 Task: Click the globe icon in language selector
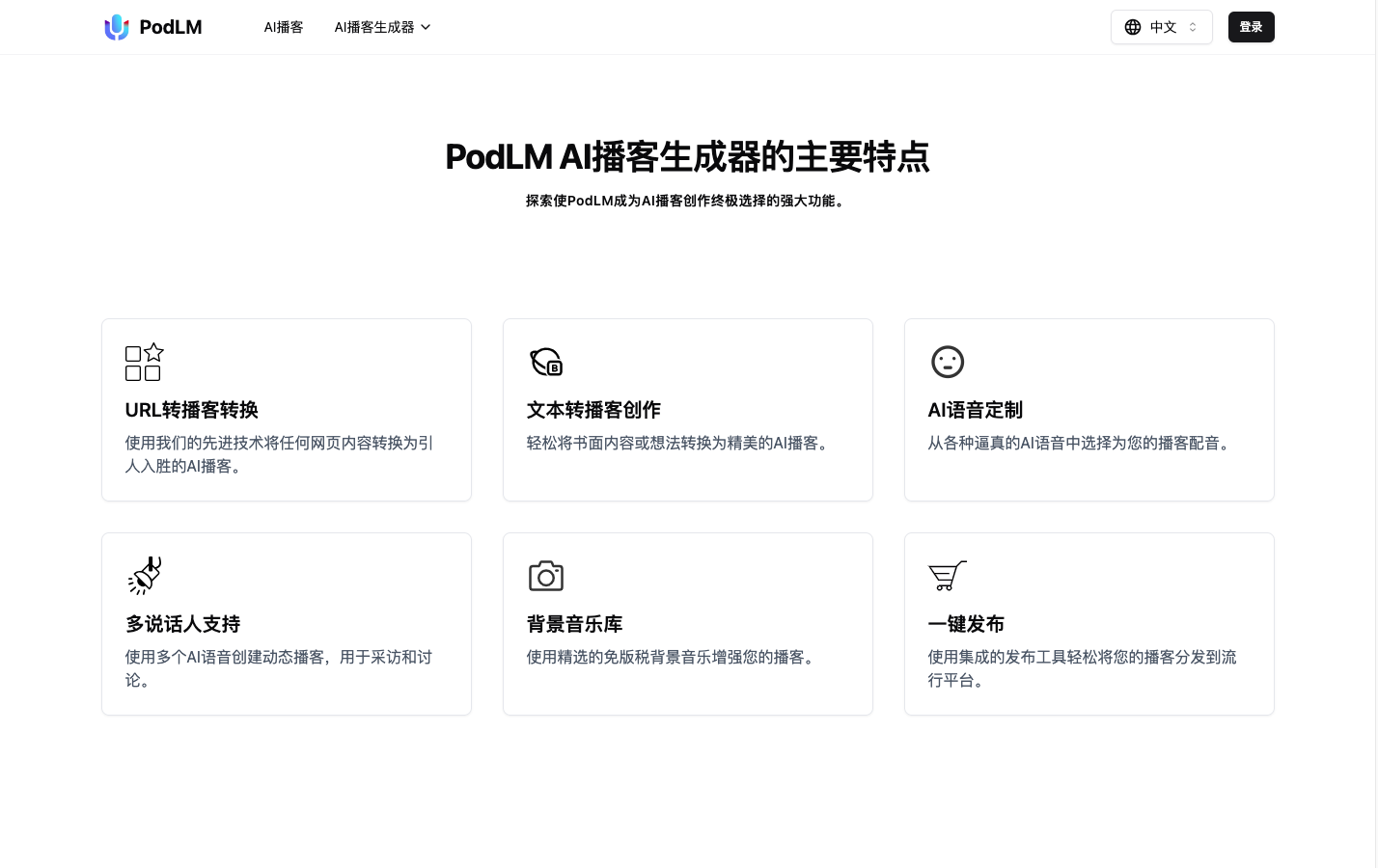pos(1133,27)
